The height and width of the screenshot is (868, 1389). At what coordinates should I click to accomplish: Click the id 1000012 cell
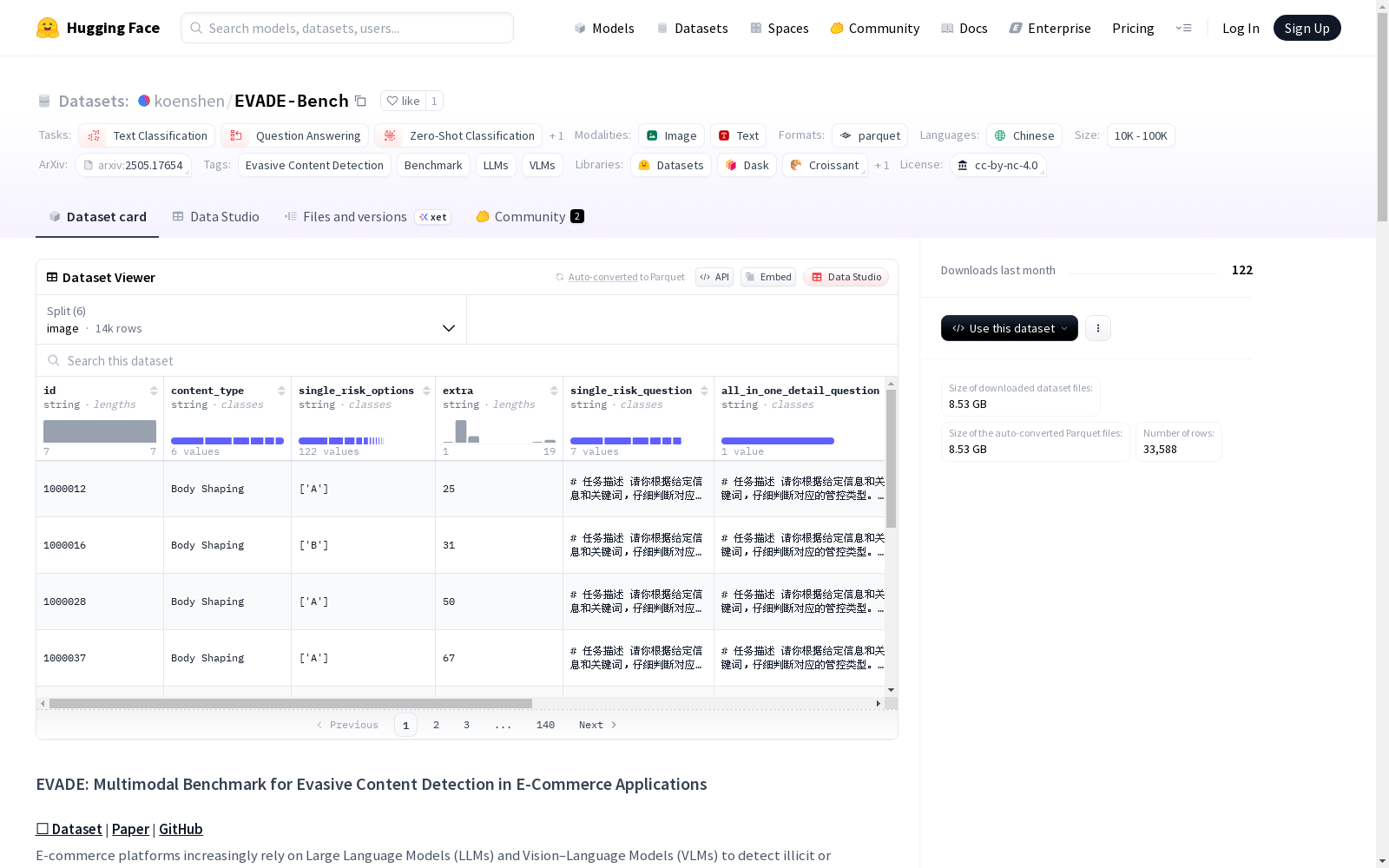(x=100, y=489)
